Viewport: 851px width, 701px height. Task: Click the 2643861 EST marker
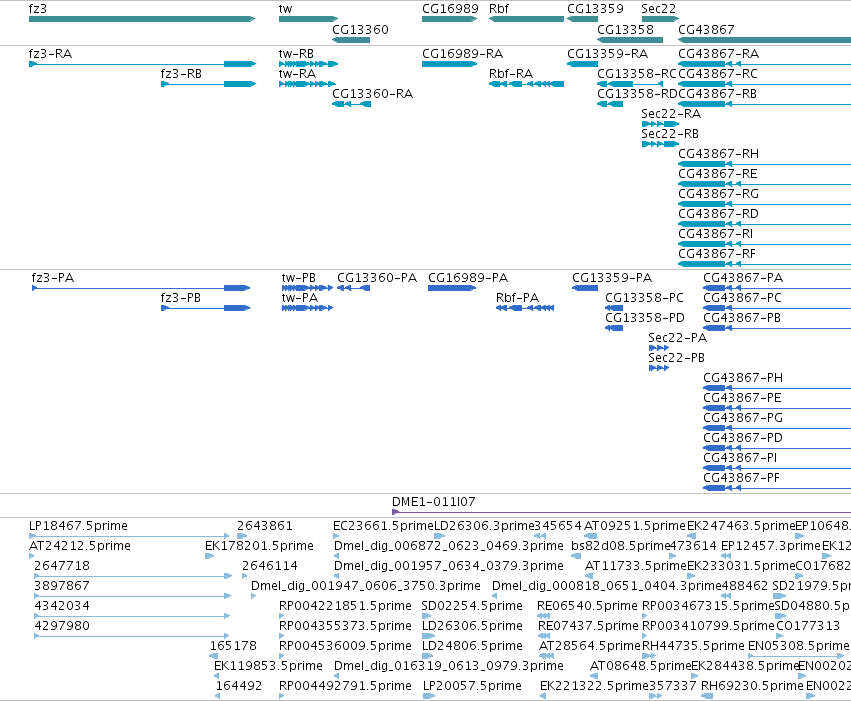(242, 536)
